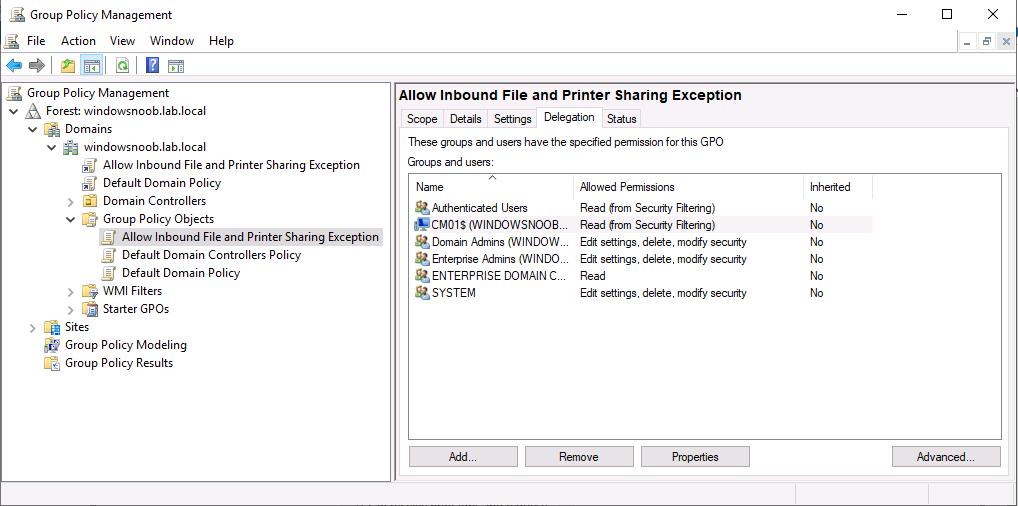This screenshot has height=506, width=1018.
Task: Click the Domain Controllers OU icon
Action: pyautogui.click(x=90, y=201)
